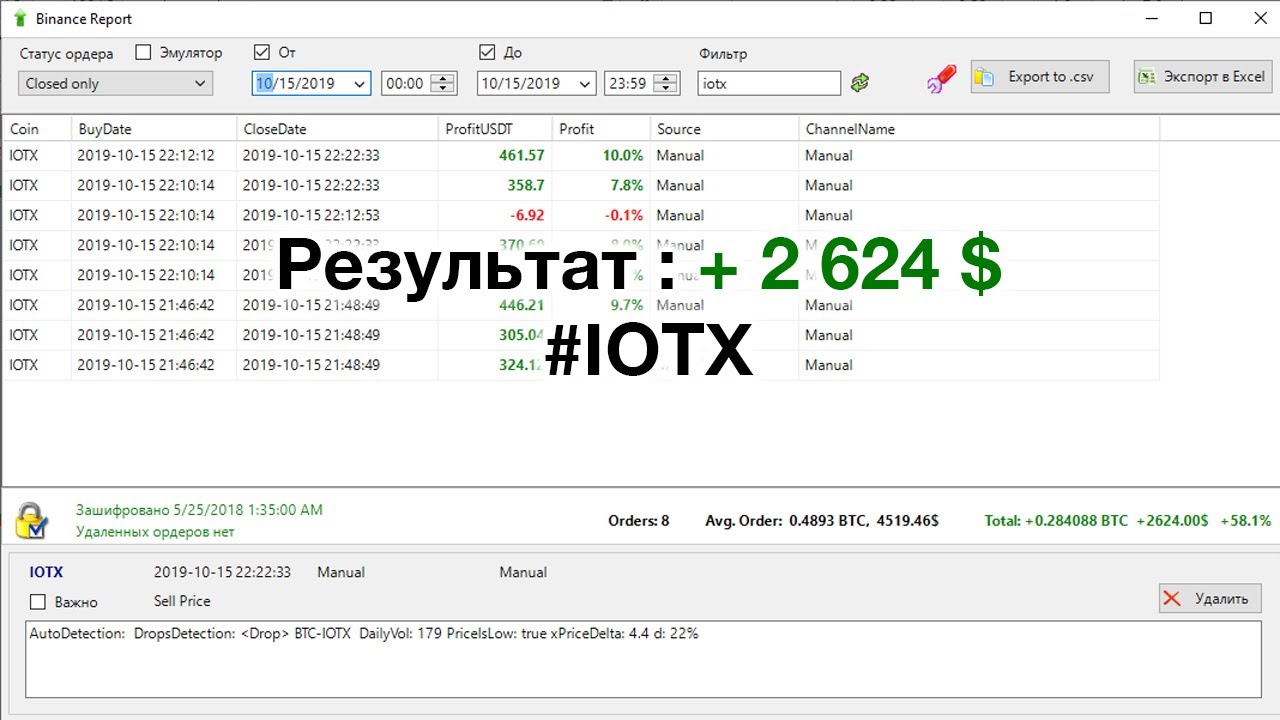
Task: Maximize the Binance Report window
Action: click(x=1206, y=18)
